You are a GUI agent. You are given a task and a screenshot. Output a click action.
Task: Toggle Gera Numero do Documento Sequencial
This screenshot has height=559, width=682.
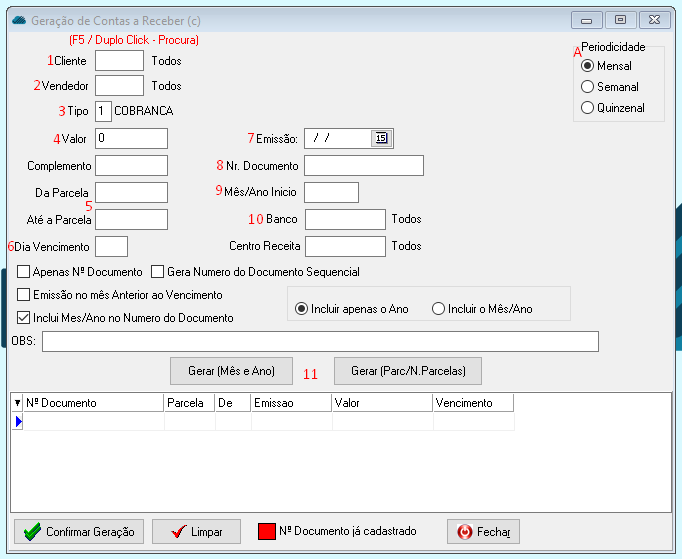(158, 272)
